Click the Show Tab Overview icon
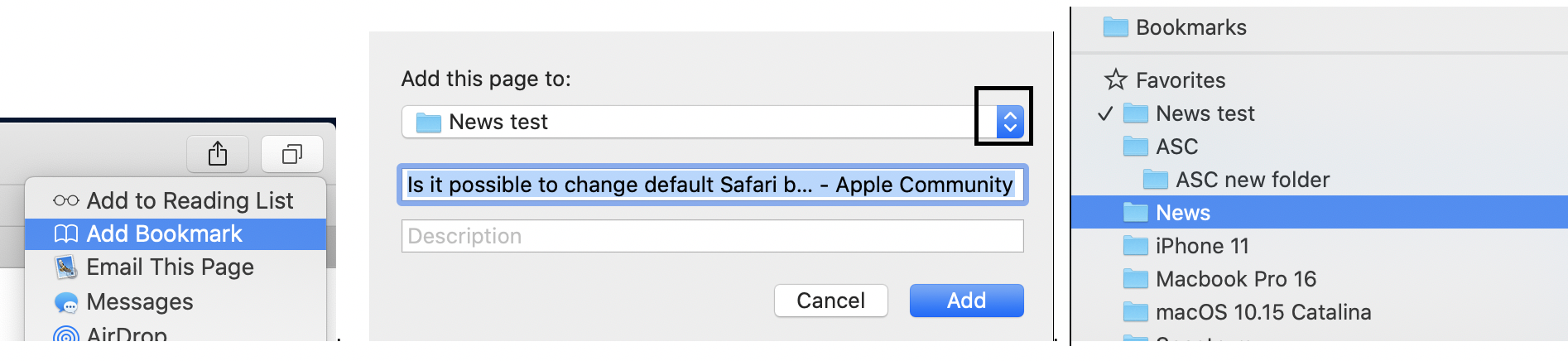This screenshot has width=1568, height=361. [x=292, y=154]
